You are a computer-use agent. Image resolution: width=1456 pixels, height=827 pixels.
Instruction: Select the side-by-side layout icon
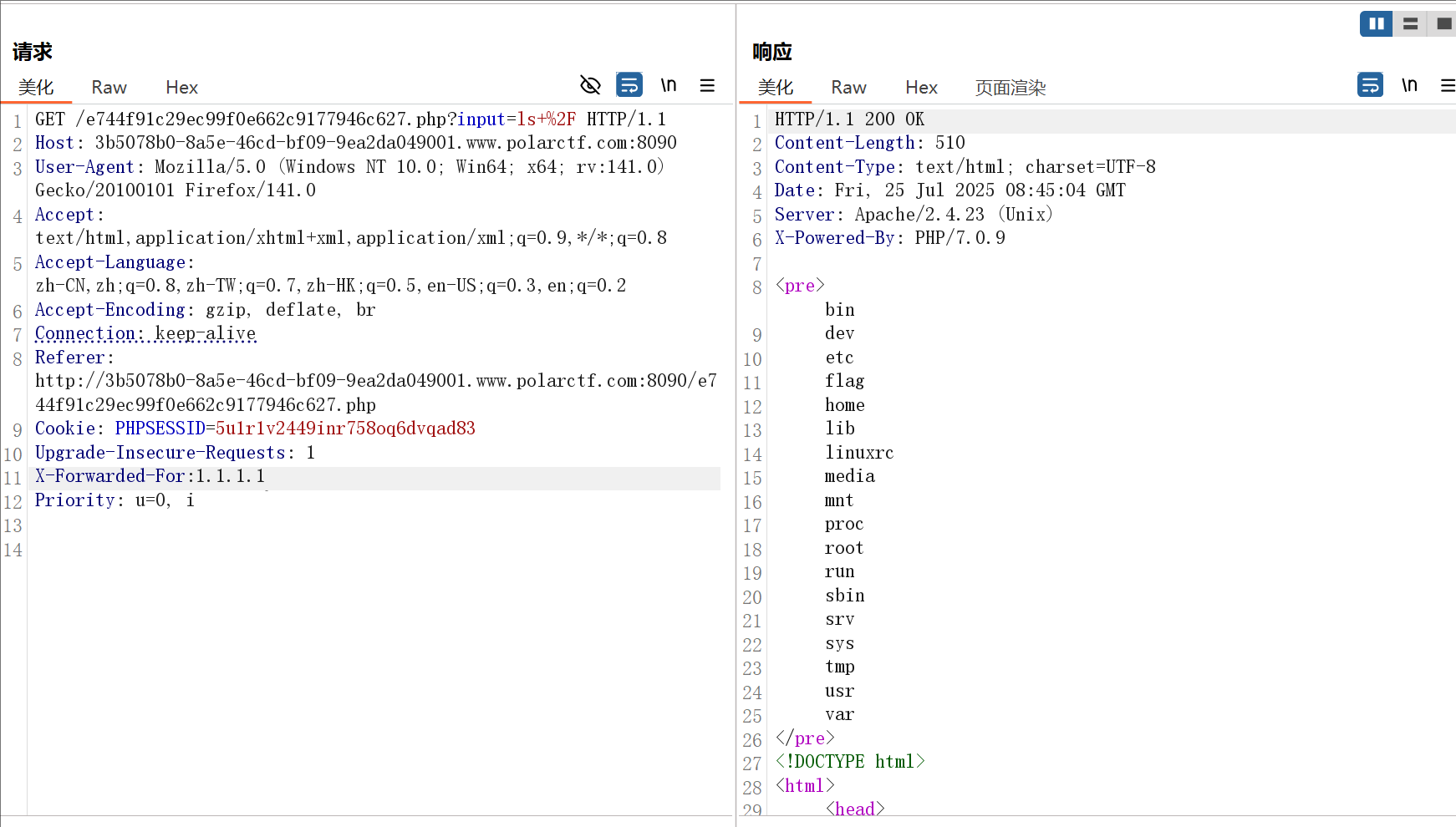(1376, 23)
